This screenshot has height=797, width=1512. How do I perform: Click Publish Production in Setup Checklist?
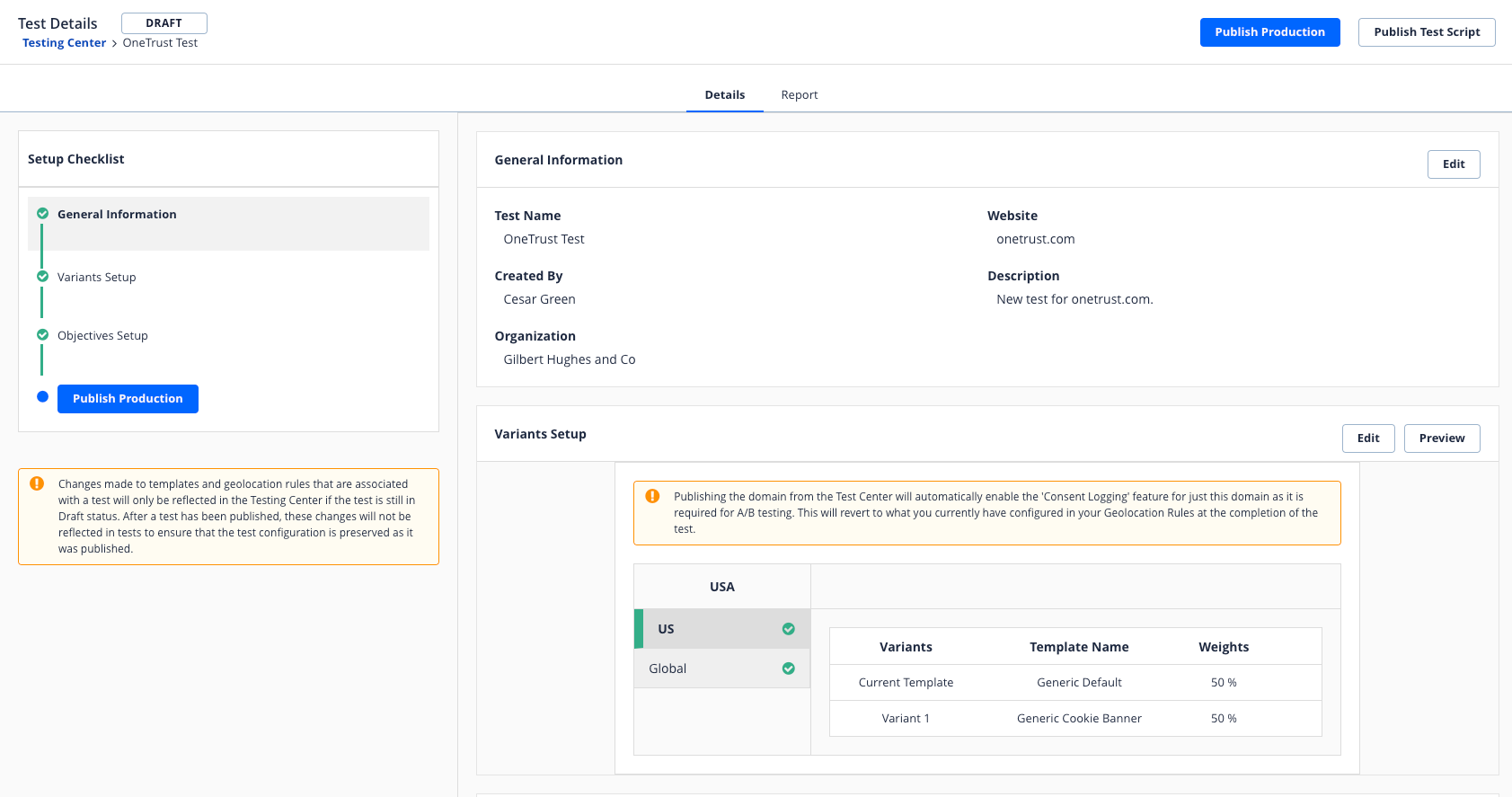pos(128,399)
